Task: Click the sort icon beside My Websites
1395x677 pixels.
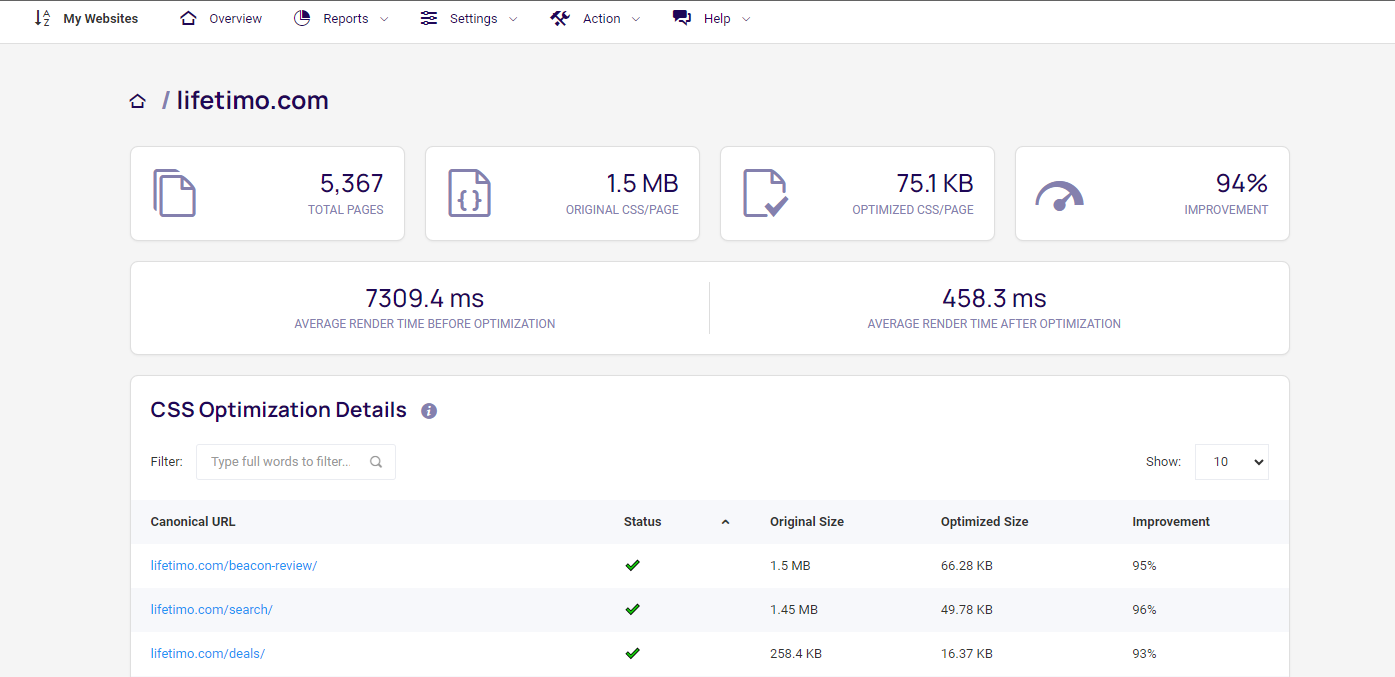Action: click(x=41, y=17)
